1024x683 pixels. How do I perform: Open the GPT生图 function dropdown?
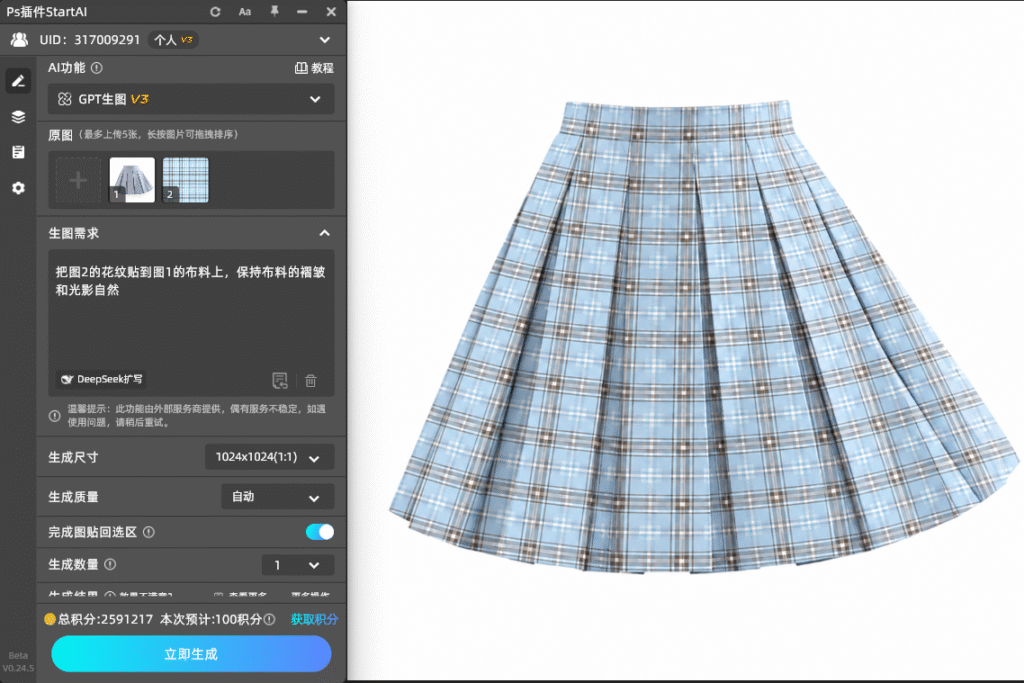(191, 99)
